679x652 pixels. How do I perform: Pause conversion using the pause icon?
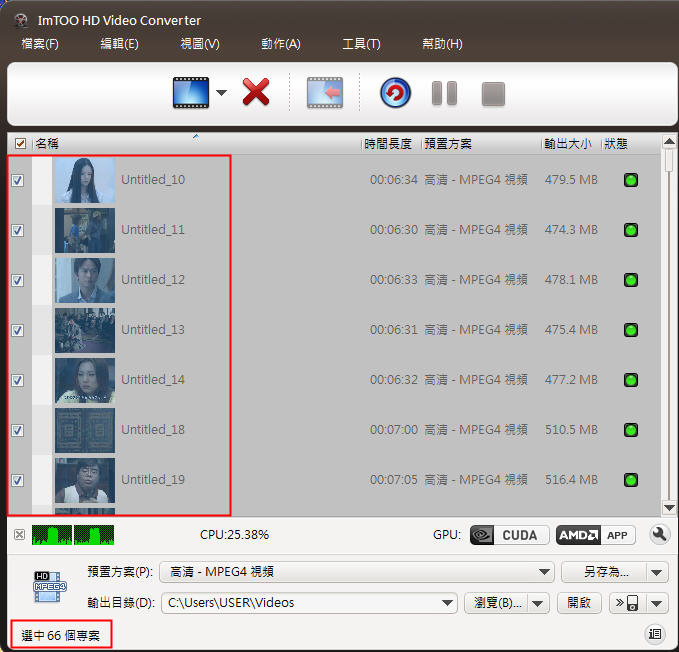[x=444, y=93]
